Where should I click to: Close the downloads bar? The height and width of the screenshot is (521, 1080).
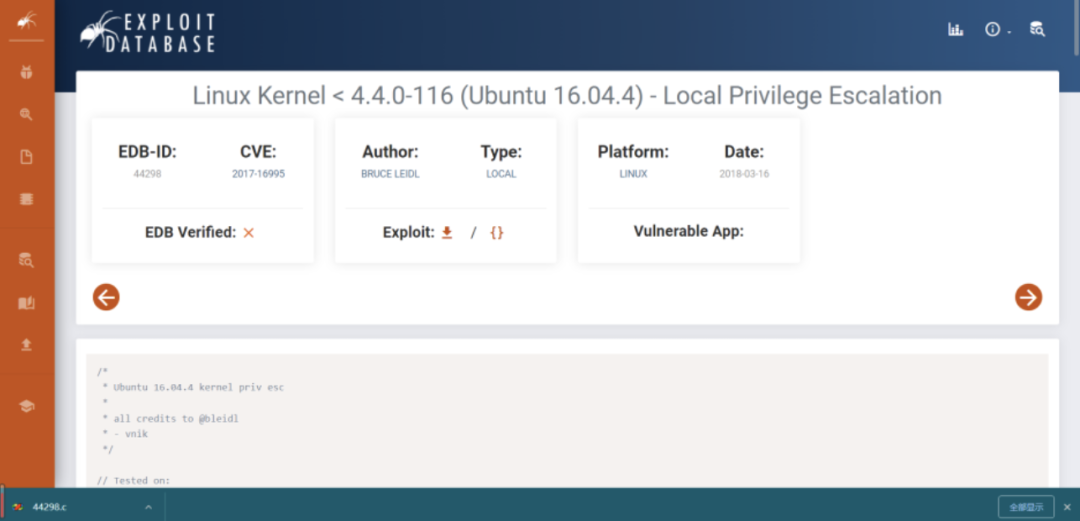click(1067, 507)
